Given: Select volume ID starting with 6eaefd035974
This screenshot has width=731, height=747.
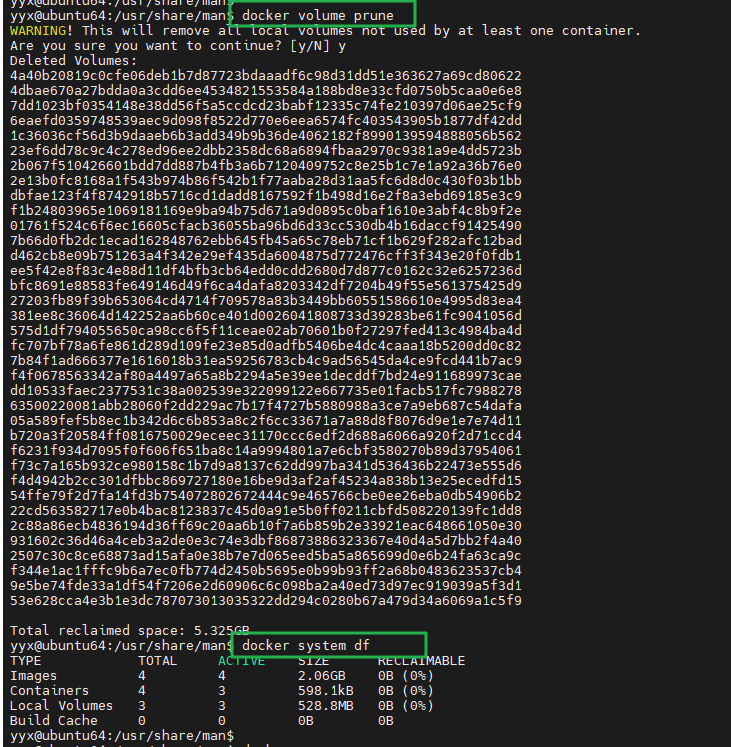Looking at the screenshot, I should pos(266,121).
